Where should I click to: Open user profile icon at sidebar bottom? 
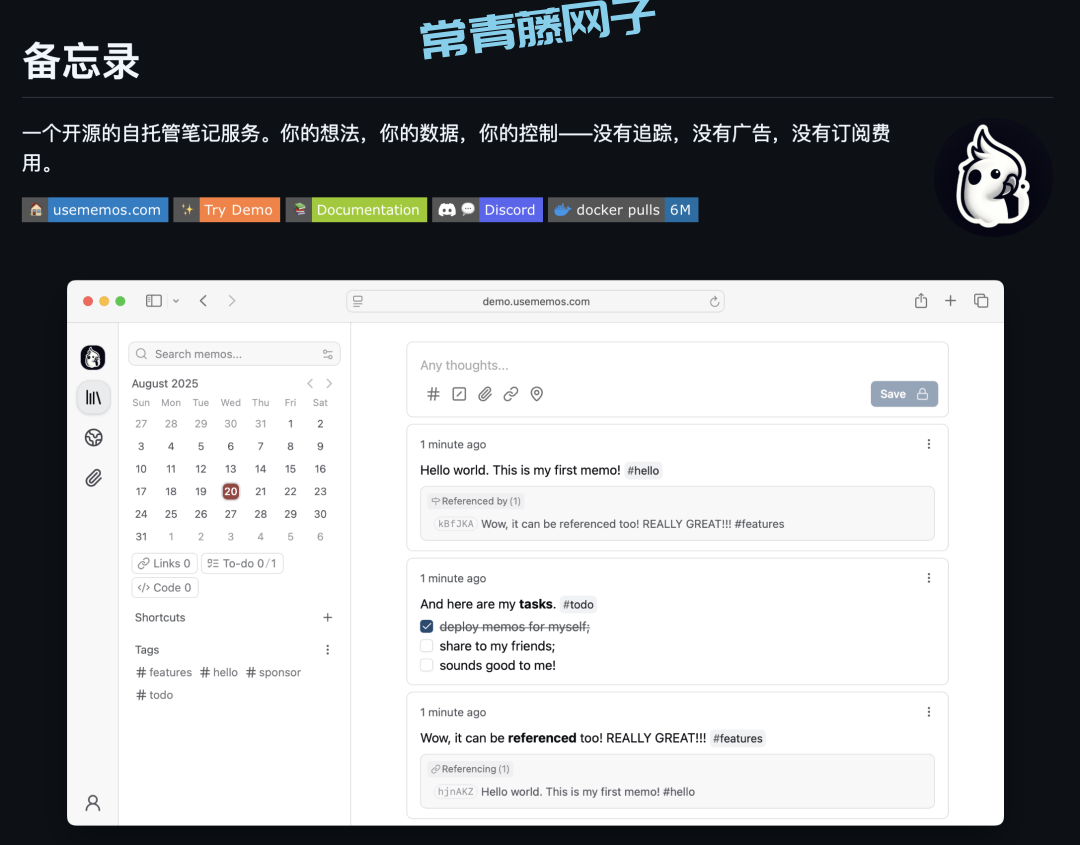pos(93,802)
